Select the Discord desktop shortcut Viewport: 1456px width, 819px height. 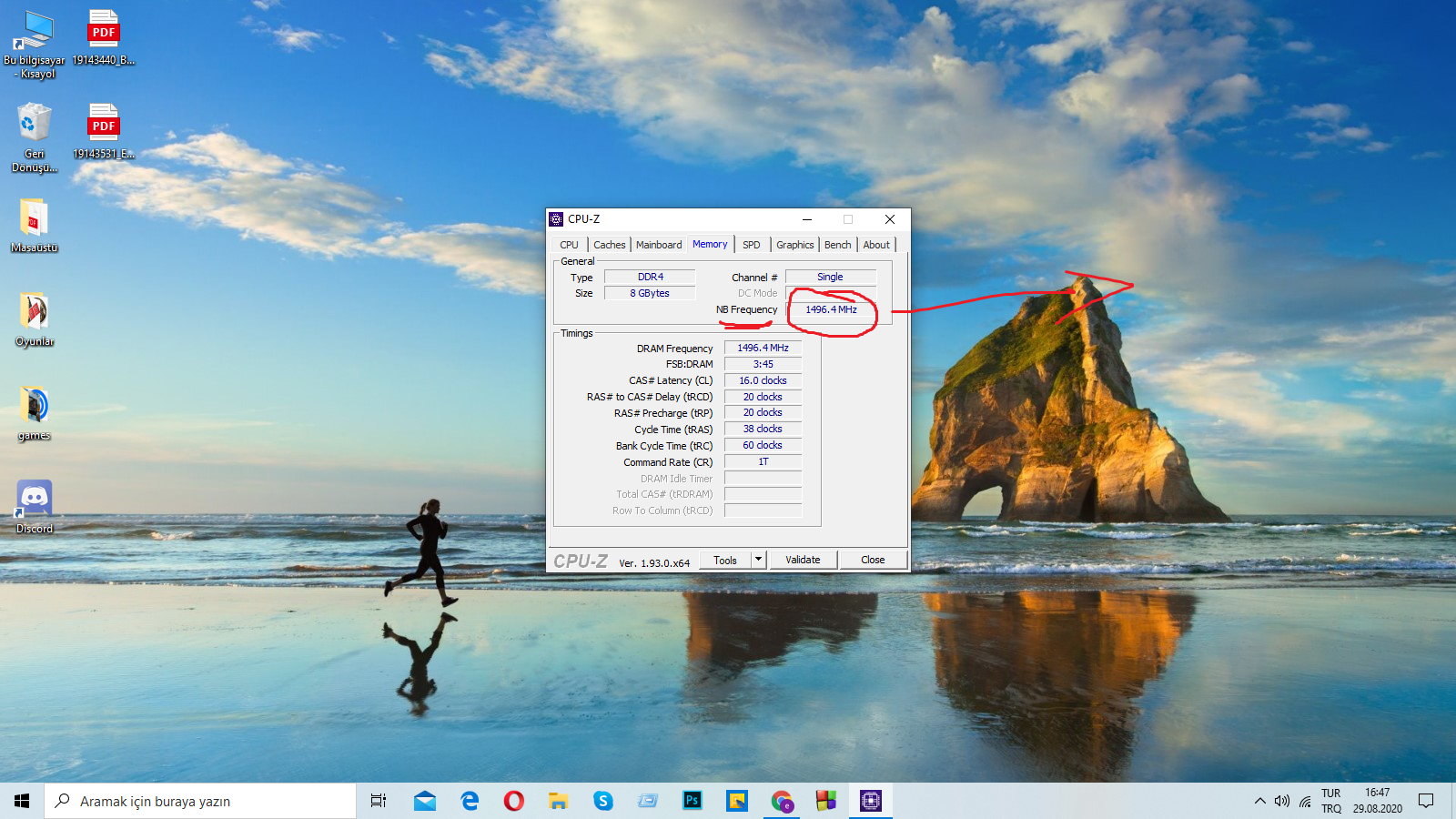(35, 507)
